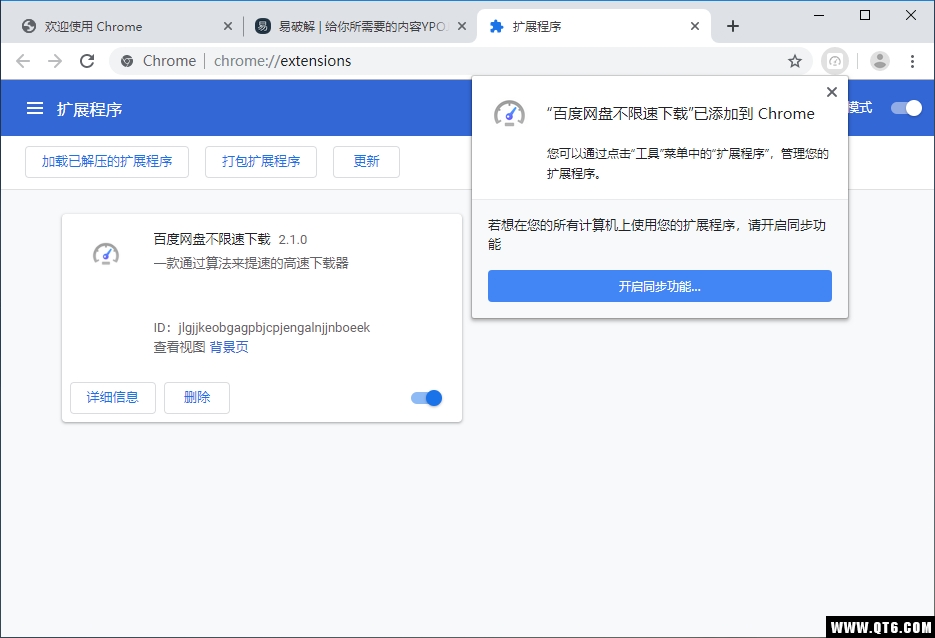
Task: Click the 更新 button
Action: 366,162
